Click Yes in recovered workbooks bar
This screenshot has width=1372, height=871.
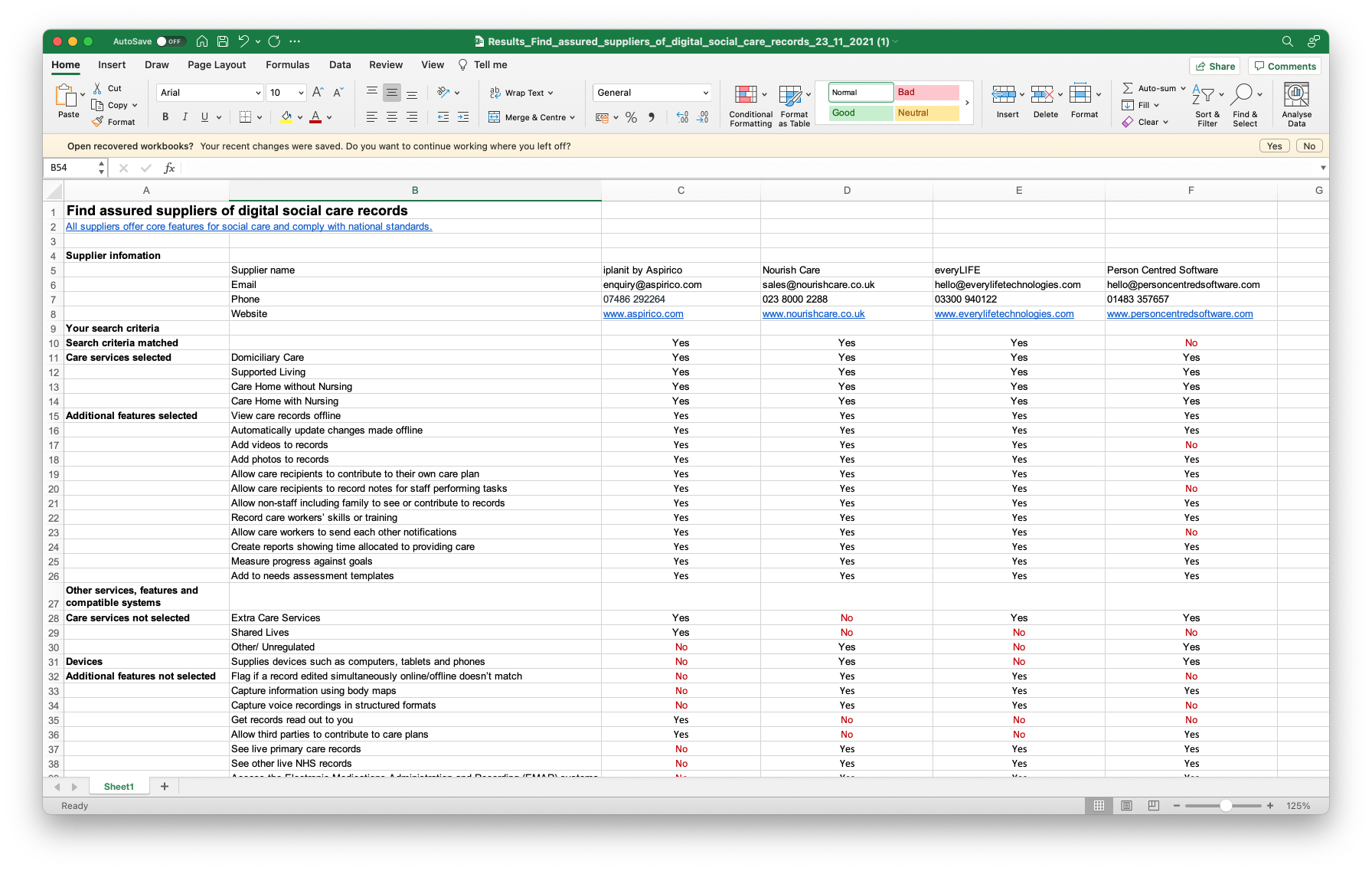point(1275,146)
